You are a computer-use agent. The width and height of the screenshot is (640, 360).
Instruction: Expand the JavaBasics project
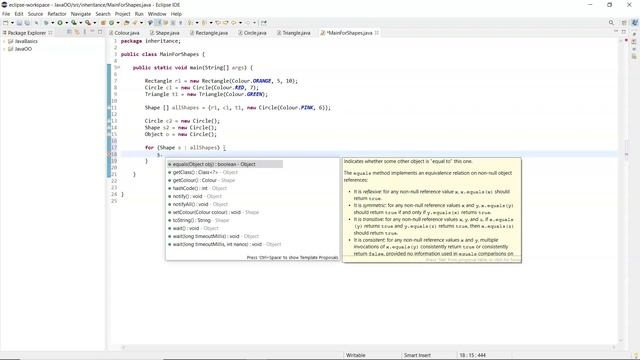point(4,41)
